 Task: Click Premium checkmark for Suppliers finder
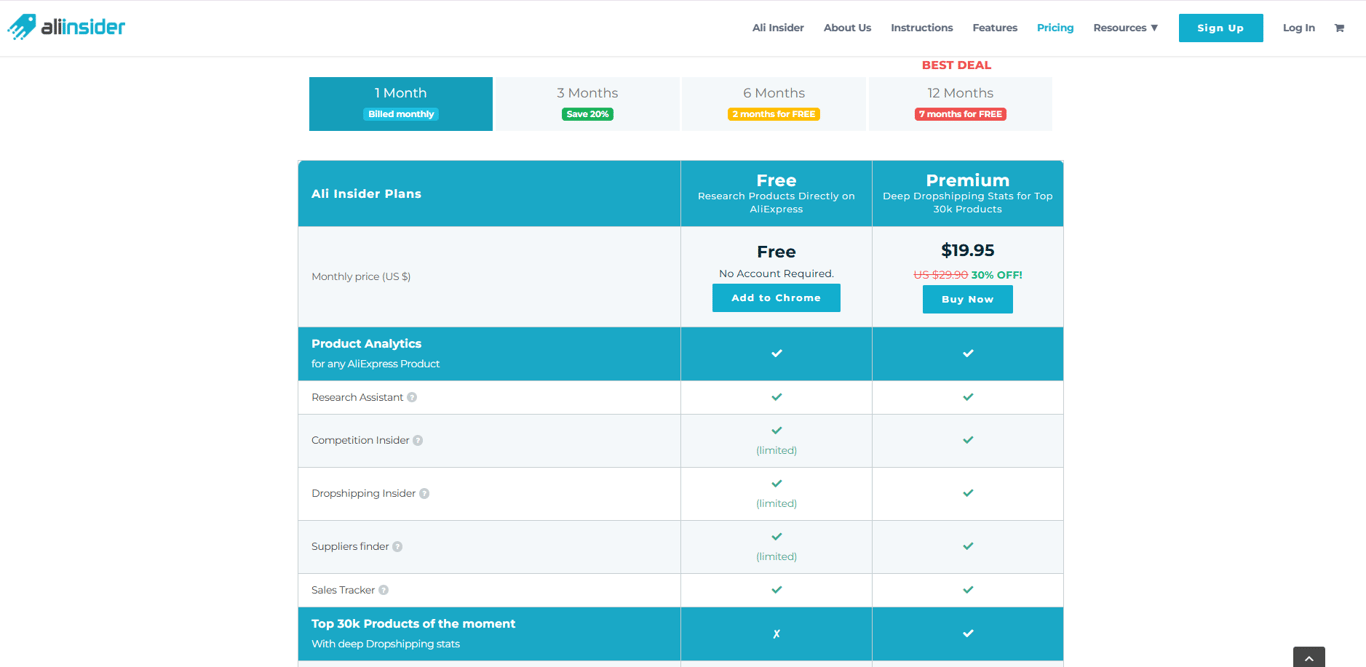tap(968, 546)
